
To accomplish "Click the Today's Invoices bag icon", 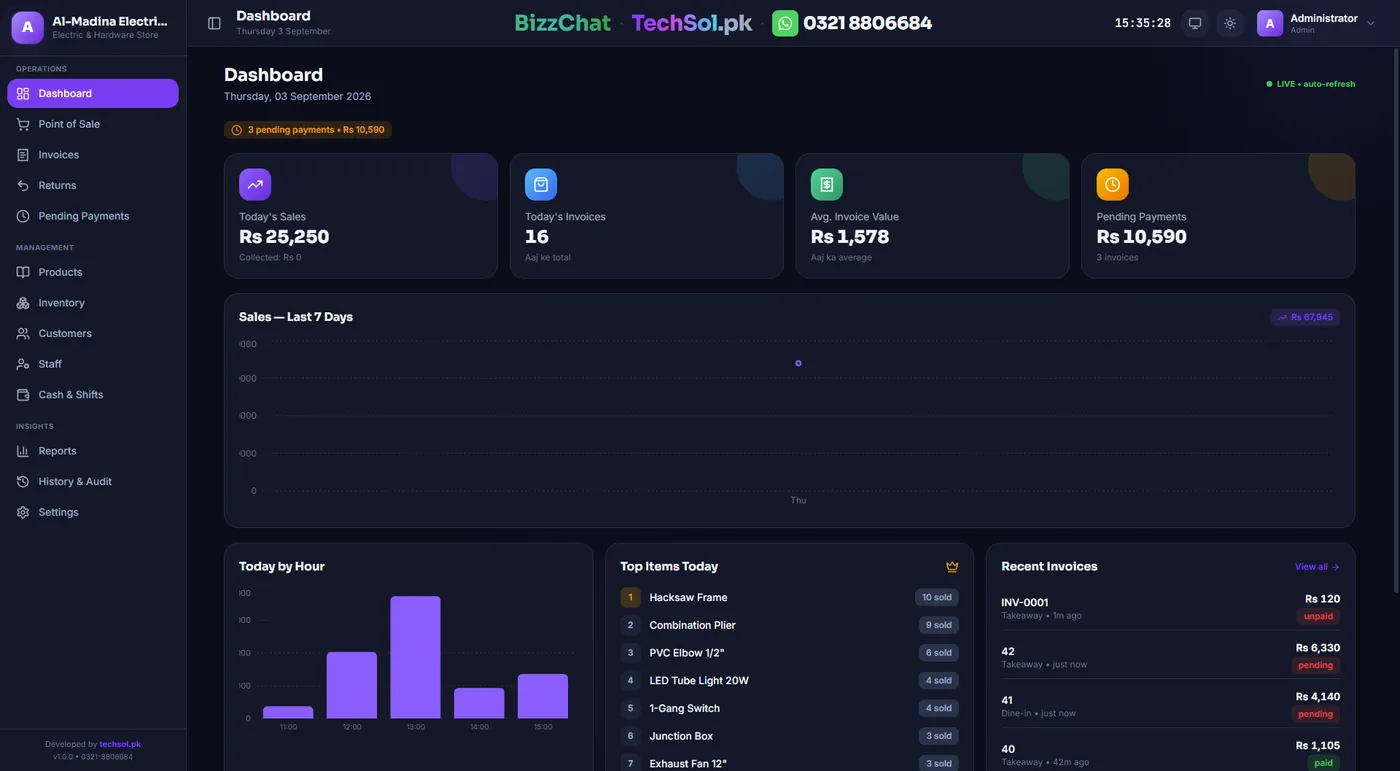I will click(541, 184).
